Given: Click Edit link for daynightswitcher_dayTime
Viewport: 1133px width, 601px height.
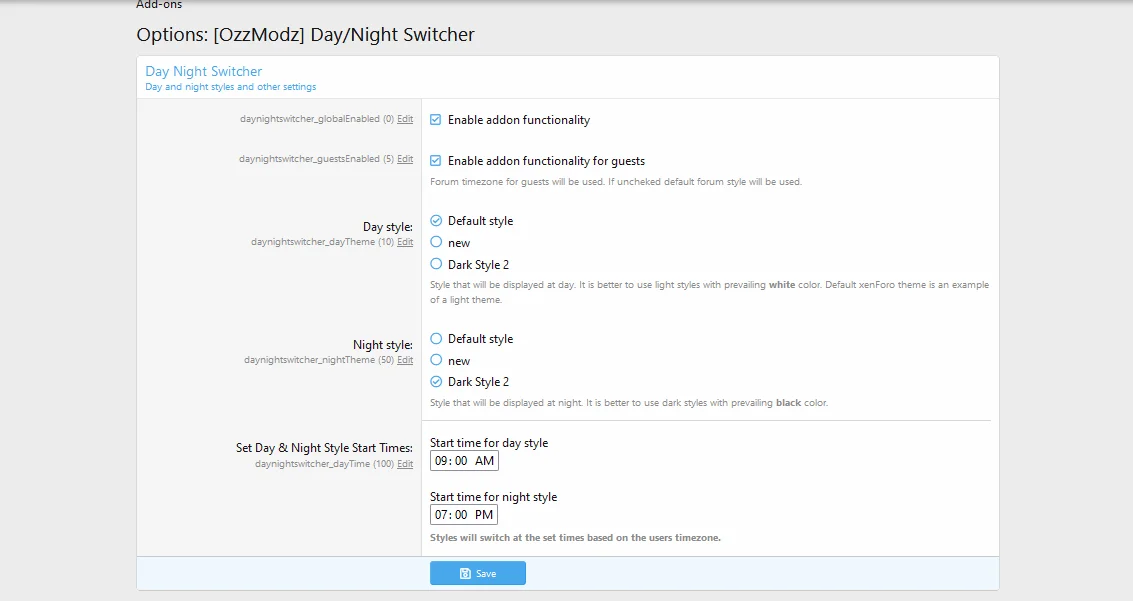Looking at the screenshot, I should [405, 464].
